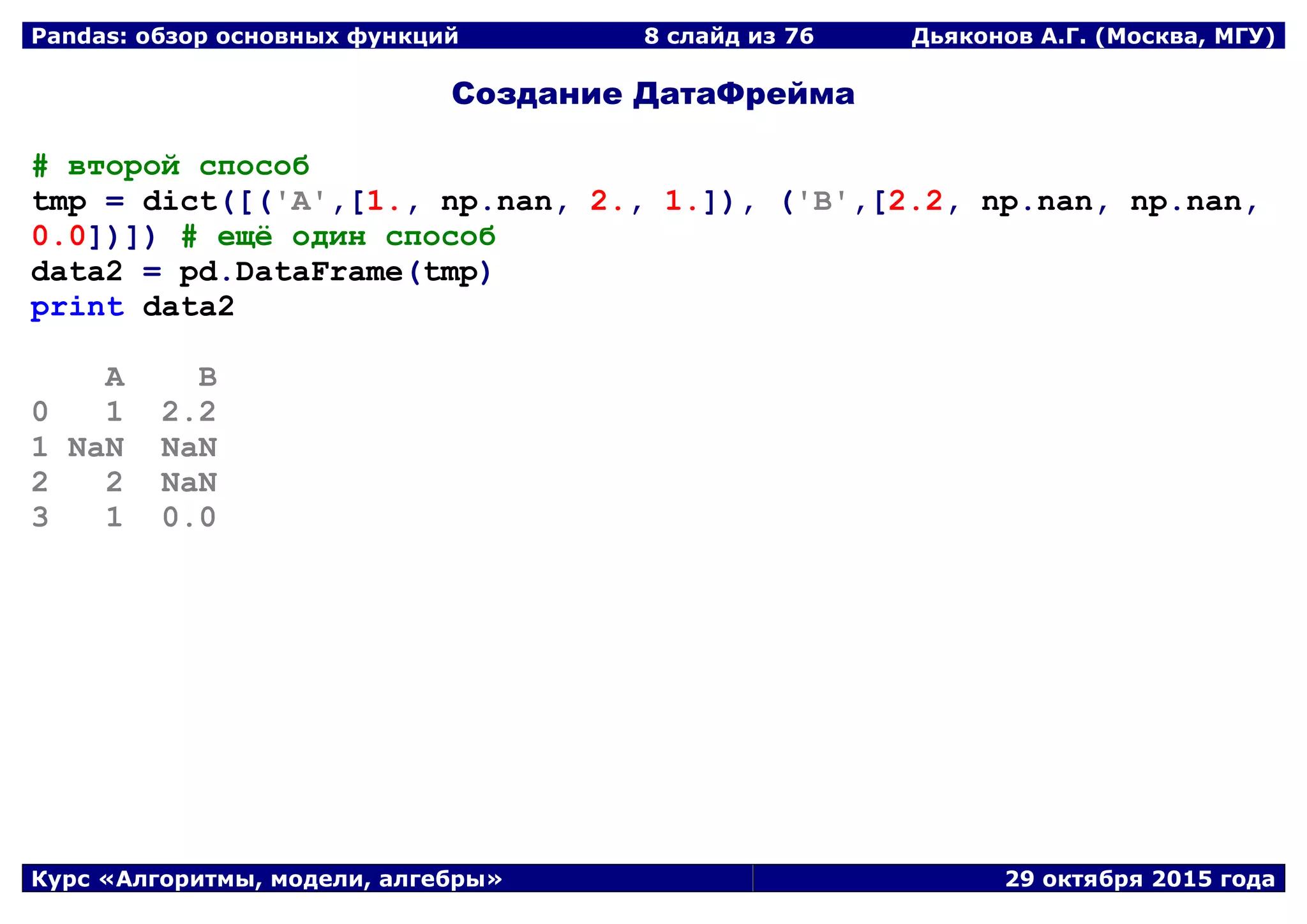Click the row index '3' in output
This screenshot has height=924, width=1307.
point(40,518)
